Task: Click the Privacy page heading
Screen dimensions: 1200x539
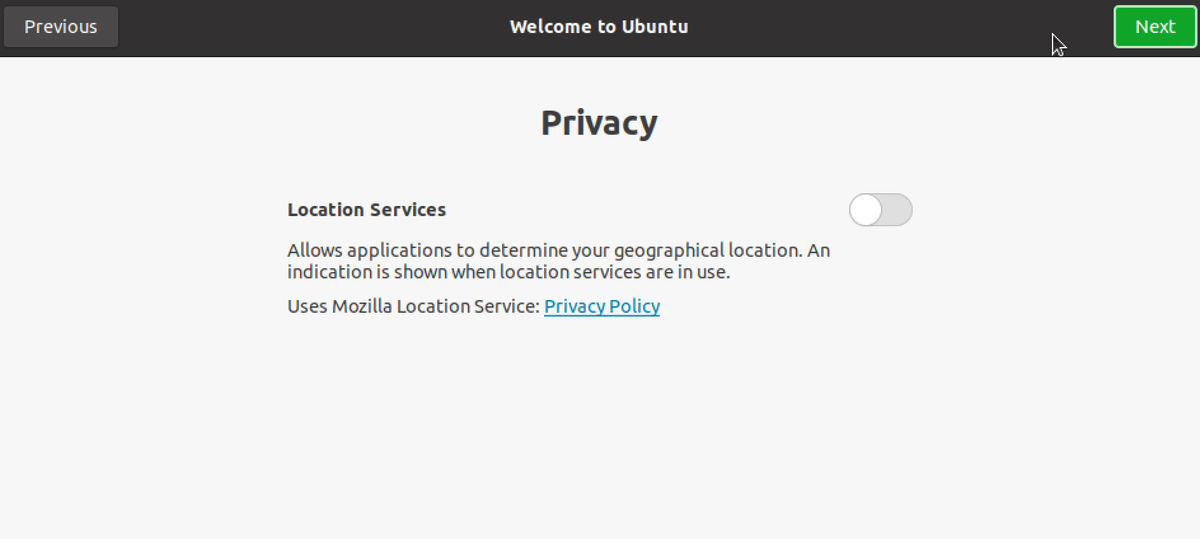Action: tap(599, 122)
